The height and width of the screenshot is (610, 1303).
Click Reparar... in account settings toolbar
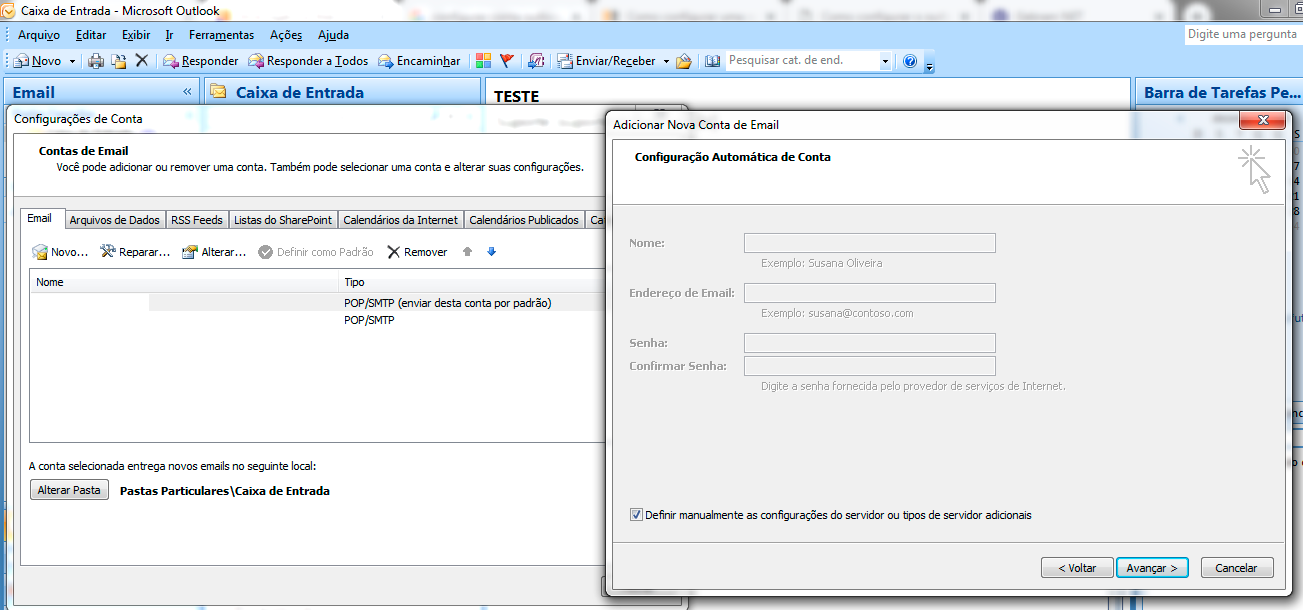coord(135,252)
